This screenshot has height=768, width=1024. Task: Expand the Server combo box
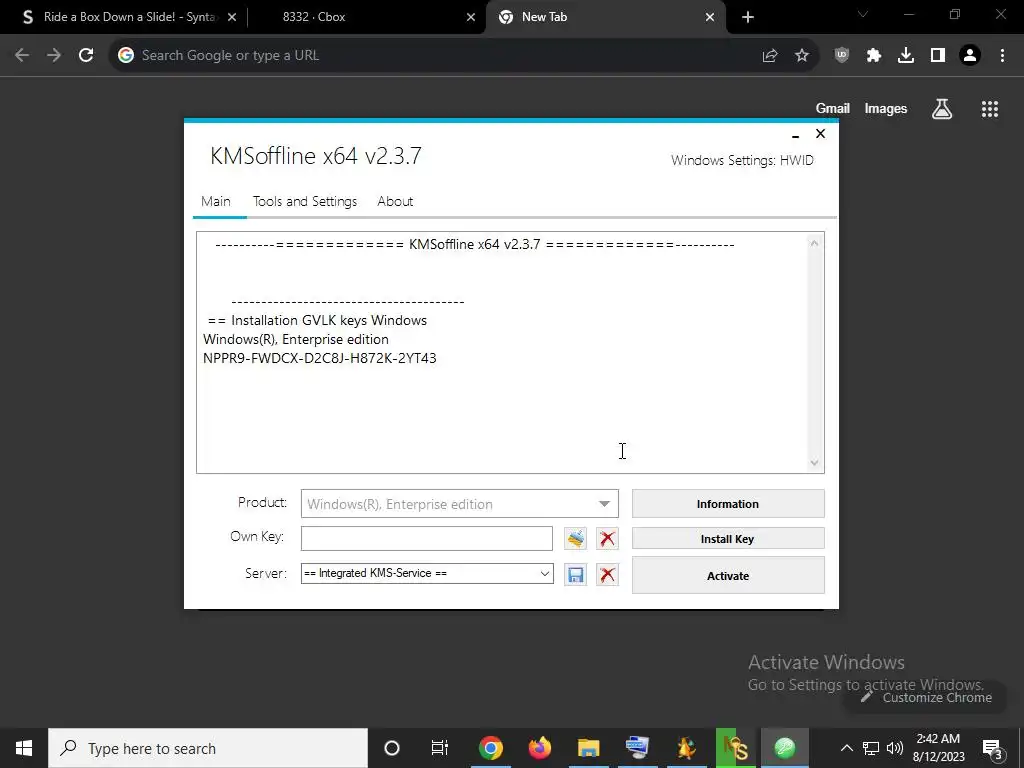tap(545, 574)
